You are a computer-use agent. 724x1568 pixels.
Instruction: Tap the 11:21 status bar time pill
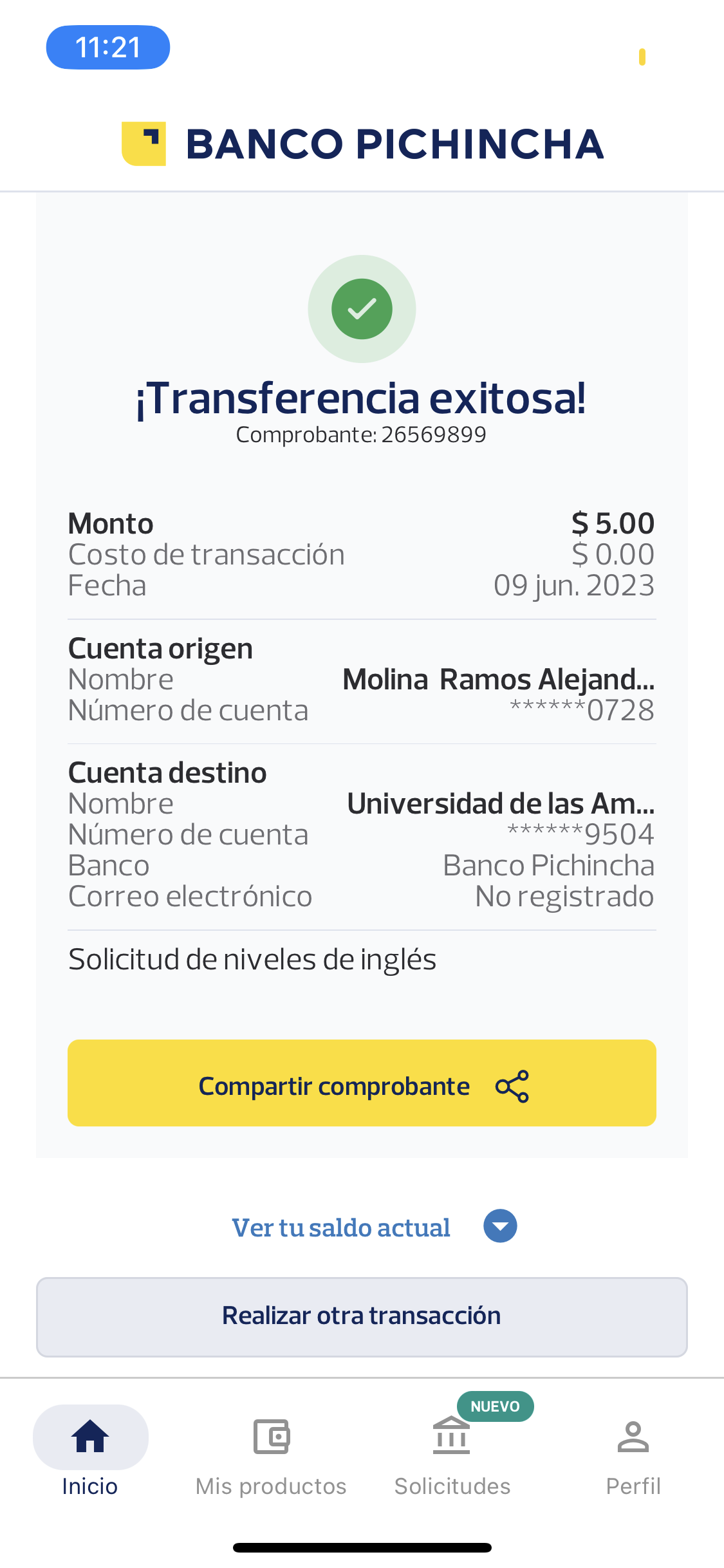click(108, 47)
